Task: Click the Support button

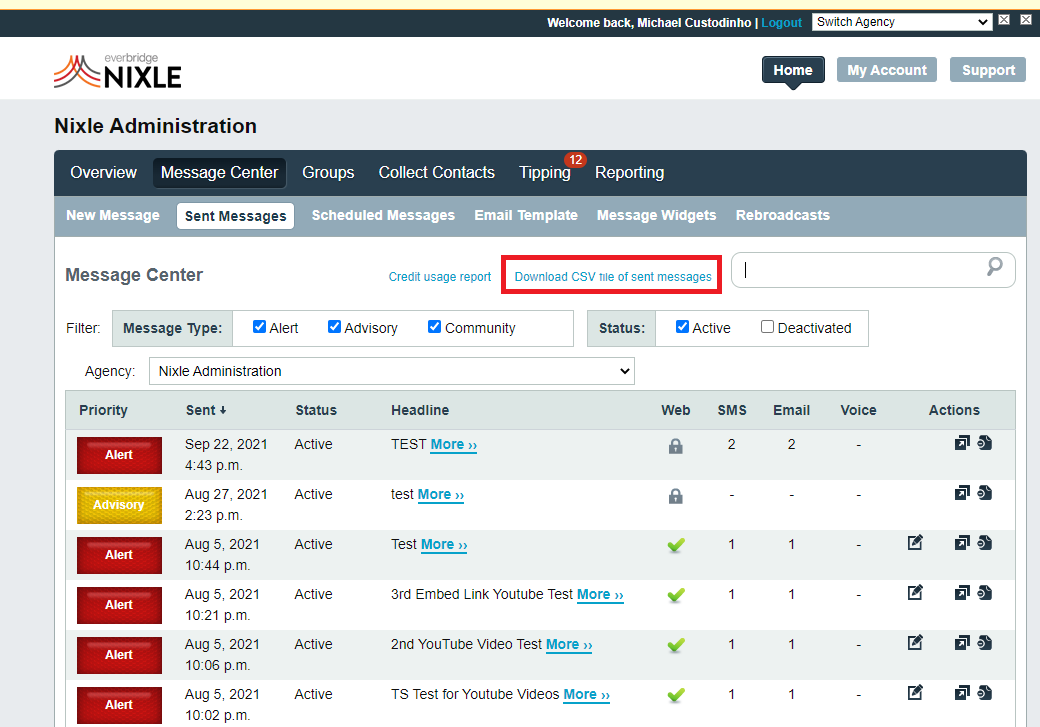Action: (988, 70)
